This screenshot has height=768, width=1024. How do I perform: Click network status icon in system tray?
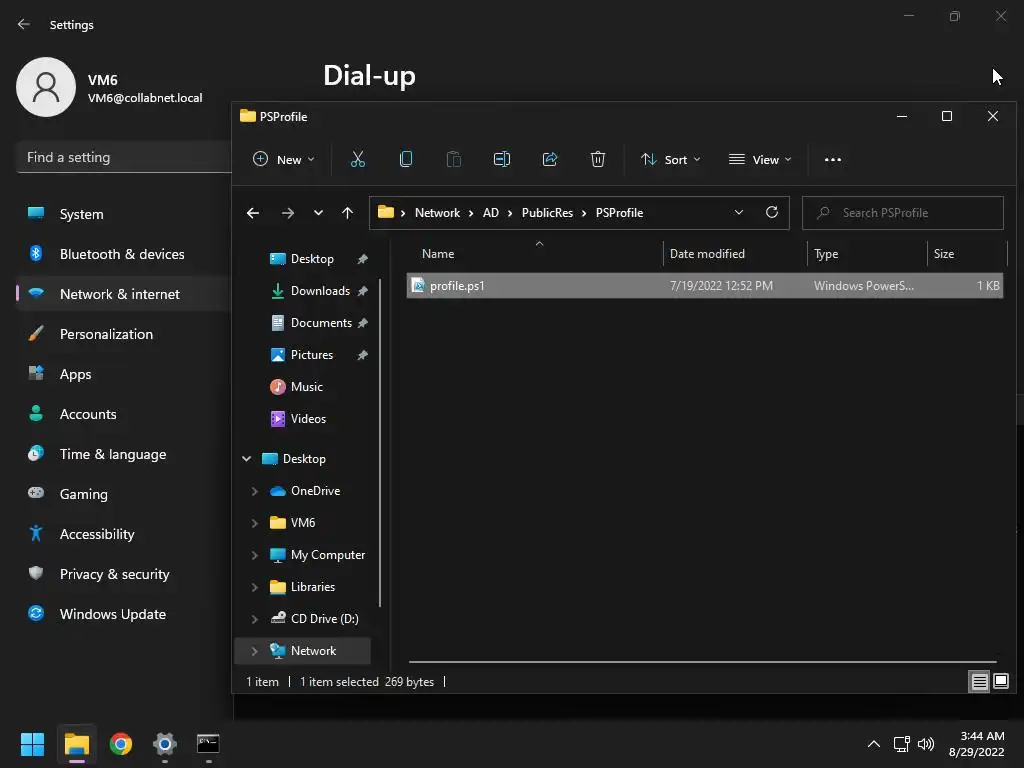pos(901,744)
